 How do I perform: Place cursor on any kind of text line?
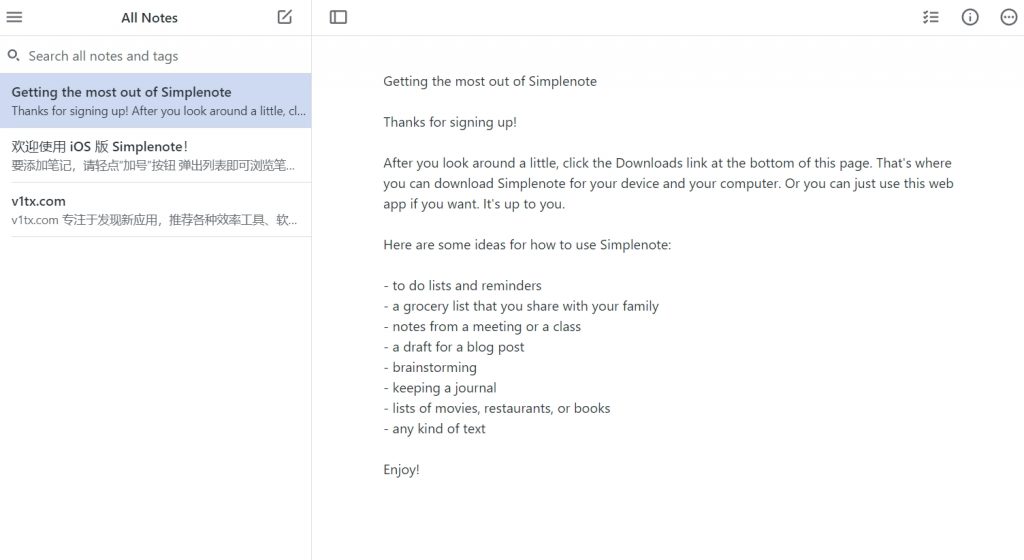(434, 429)
